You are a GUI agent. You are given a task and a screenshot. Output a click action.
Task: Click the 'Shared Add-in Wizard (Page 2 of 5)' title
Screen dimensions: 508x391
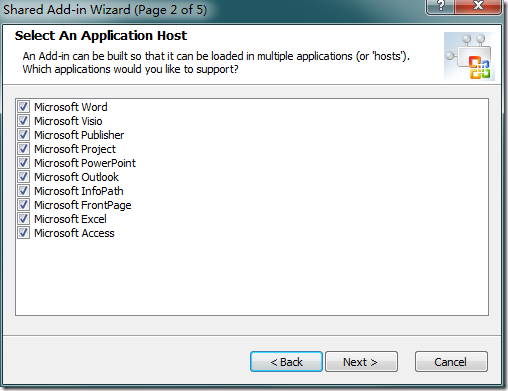pos(105,9)
